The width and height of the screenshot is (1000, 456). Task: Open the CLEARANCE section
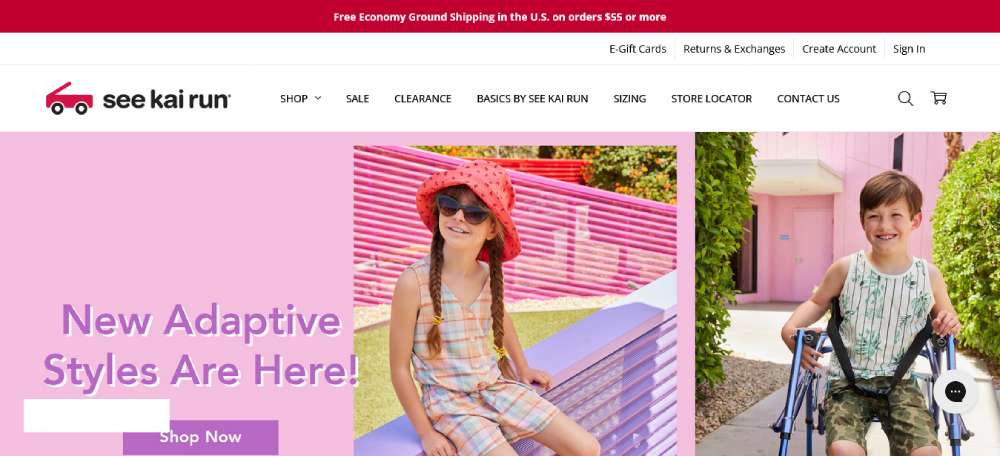(x=423, y=99)
